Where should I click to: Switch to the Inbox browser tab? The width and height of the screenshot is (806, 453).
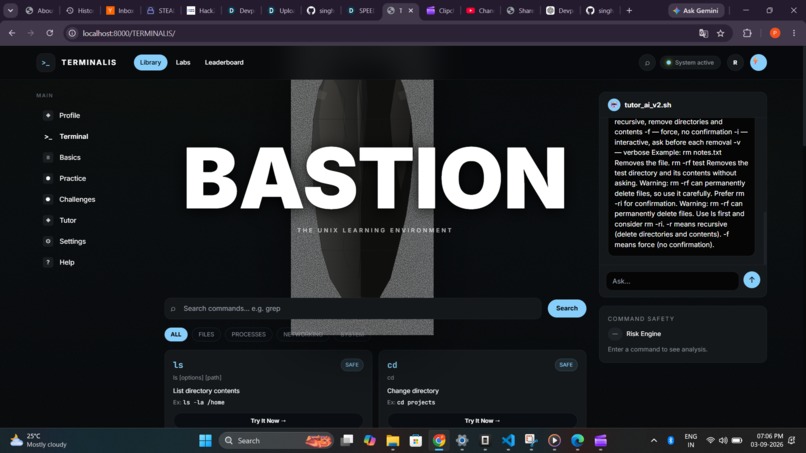click(x=120, y=10)
